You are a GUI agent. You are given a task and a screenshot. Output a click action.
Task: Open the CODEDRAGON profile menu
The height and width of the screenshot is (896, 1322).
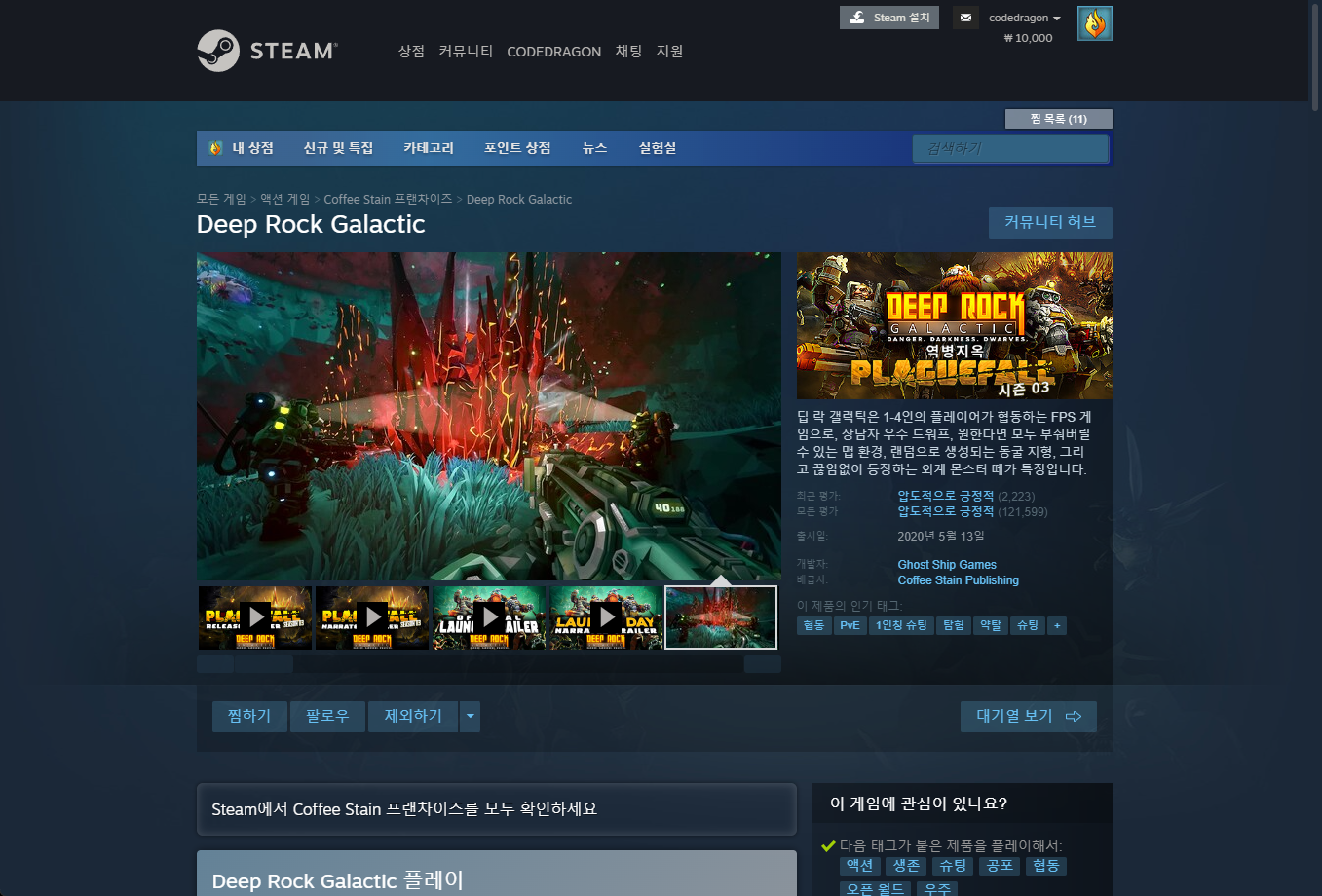(x=553, y=52)
